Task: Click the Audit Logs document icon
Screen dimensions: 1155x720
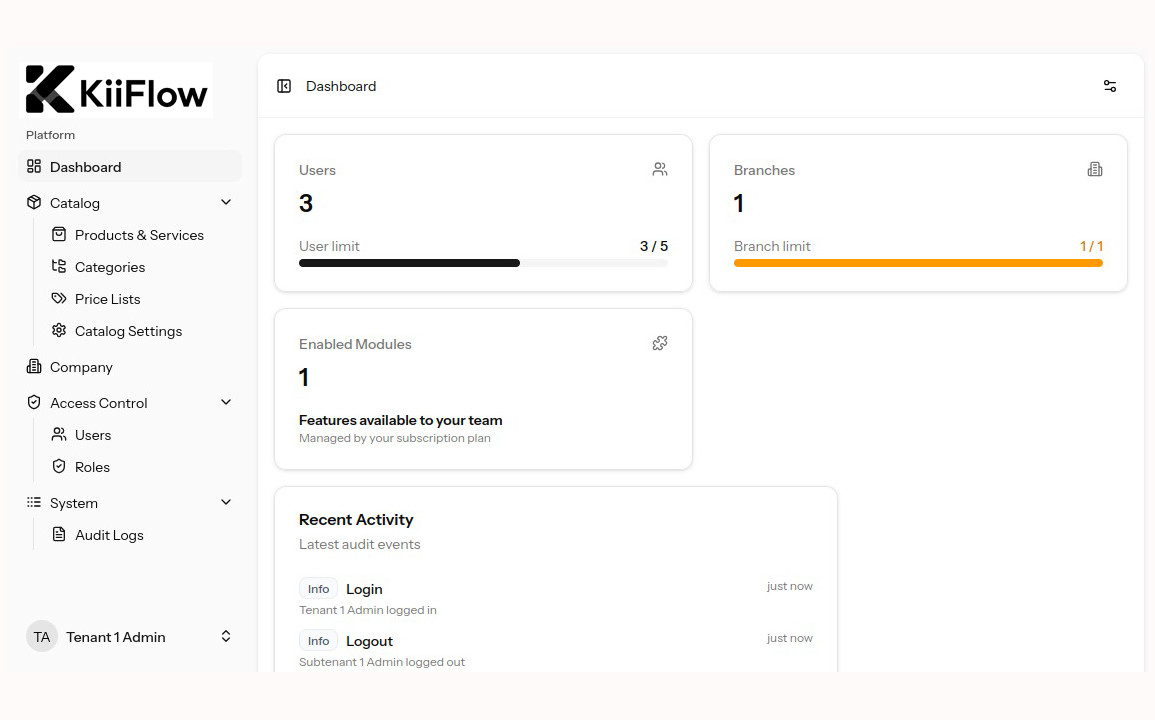Action: pyautogui.click(x=61, y=534)
